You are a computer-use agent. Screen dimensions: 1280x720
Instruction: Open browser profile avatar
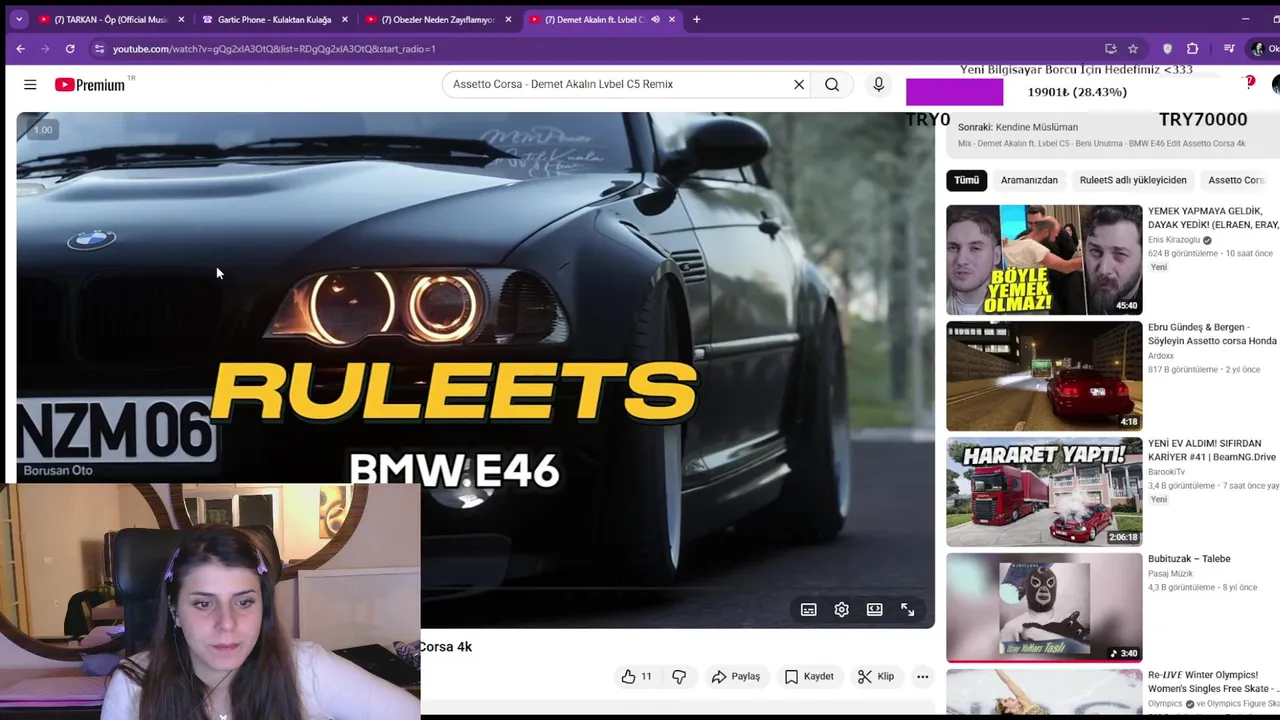click(1258, 48)
